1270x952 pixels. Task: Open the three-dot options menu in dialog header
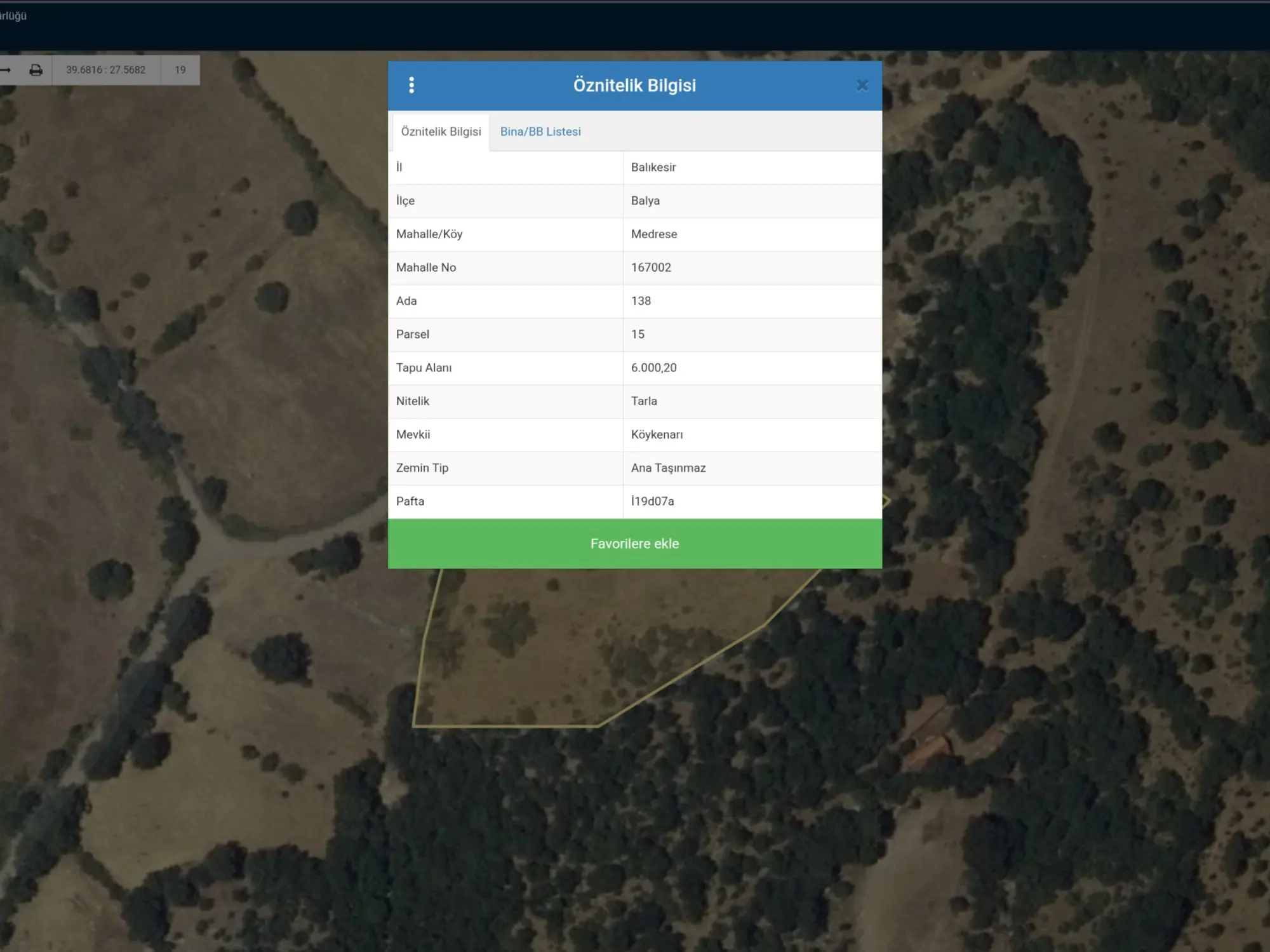(411, 85)
